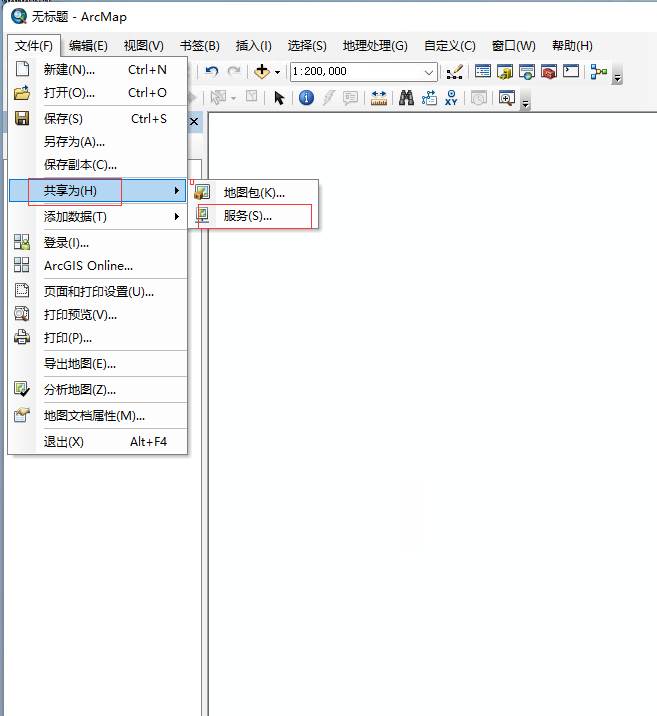The width and height of the screenshot is (657, 716).
Task: Open the Time Slider window icon
Action: [479, 98]
